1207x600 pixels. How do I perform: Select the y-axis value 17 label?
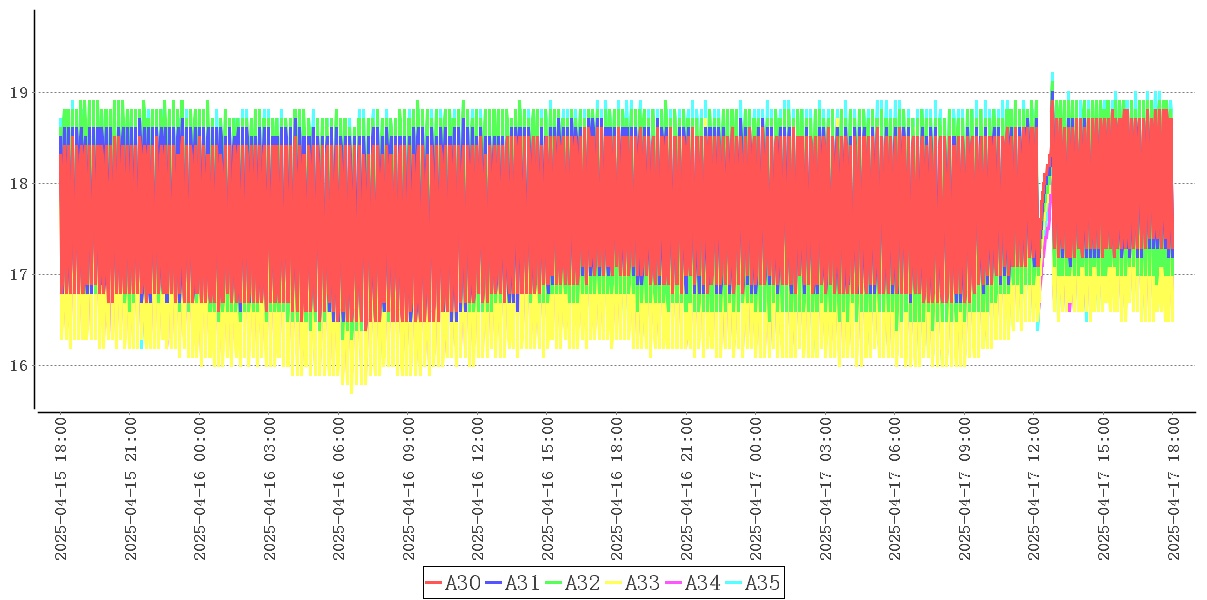coord(18,275)
